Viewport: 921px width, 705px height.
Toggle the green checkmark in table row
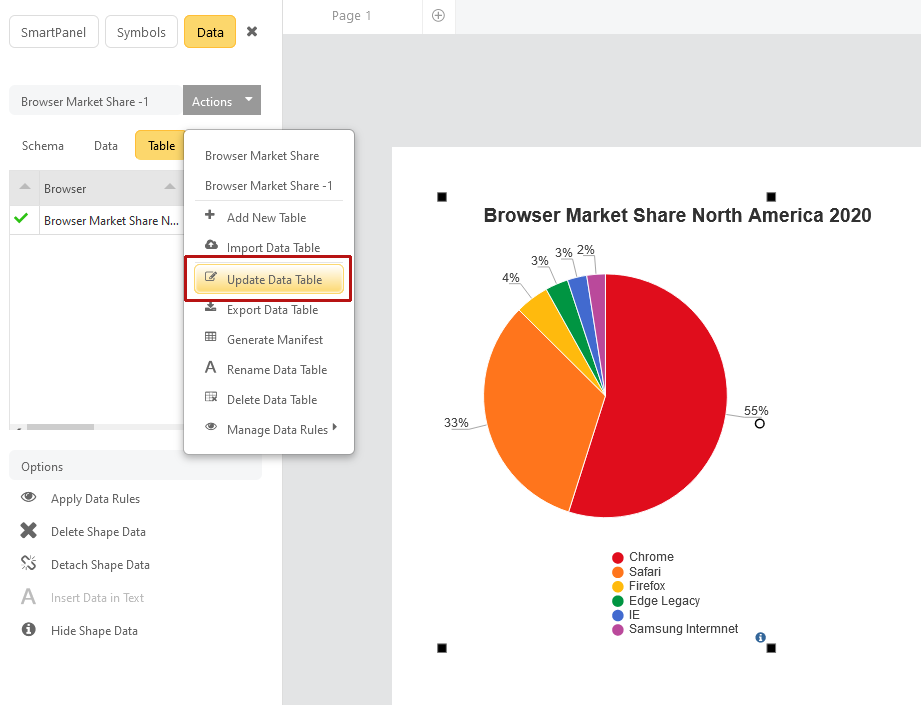(x=21, y=219)
